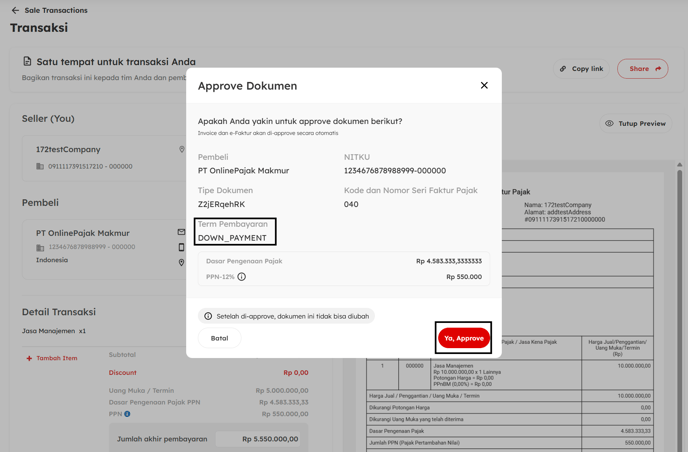Click the chain icon on Copy link
Viewport: 688px width, 452px height.
pos(563,69)
